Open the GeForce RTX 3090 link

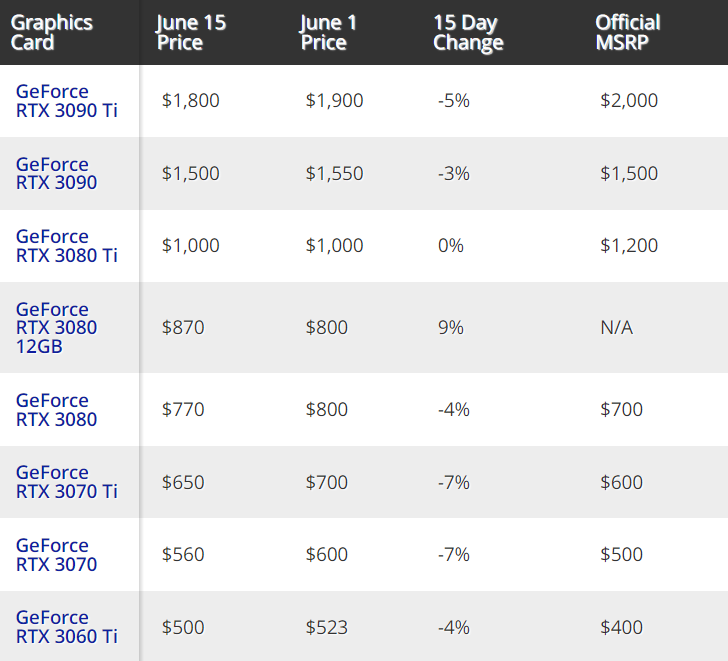click(56, 174)
